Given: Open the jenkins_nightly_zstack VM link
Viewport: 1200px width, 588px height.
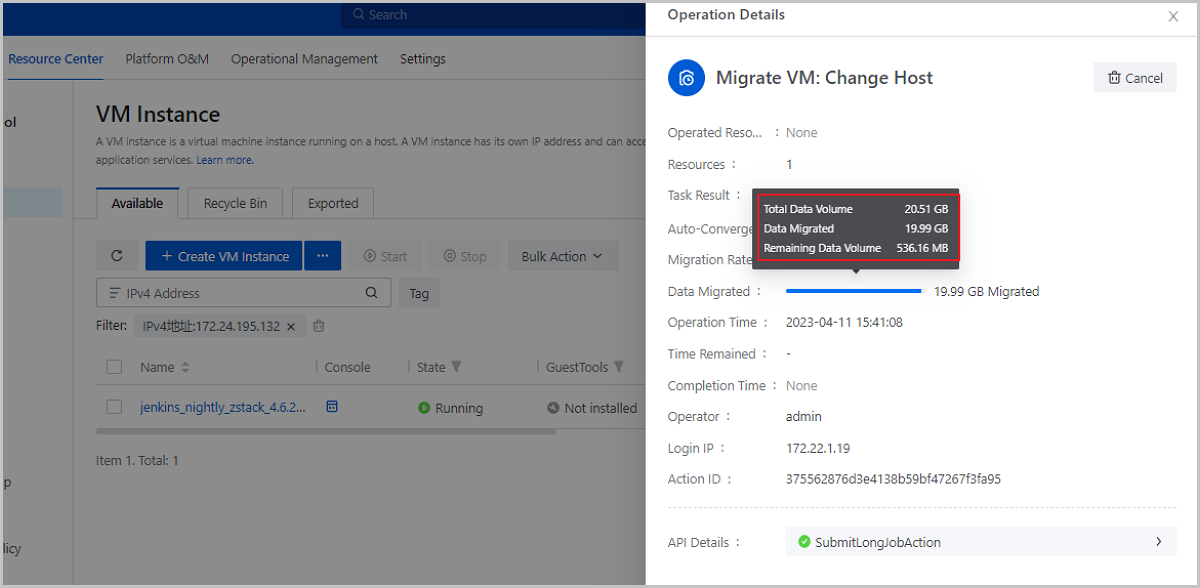Looking at the screenshot, I should coord(223,408).
